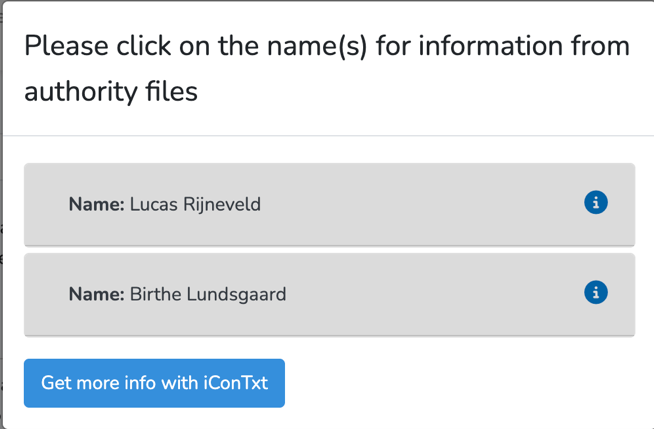Screen dimensions: 654x429
Task: Select the Birthe Lundsgaard name row
Action: click(329, 294)
